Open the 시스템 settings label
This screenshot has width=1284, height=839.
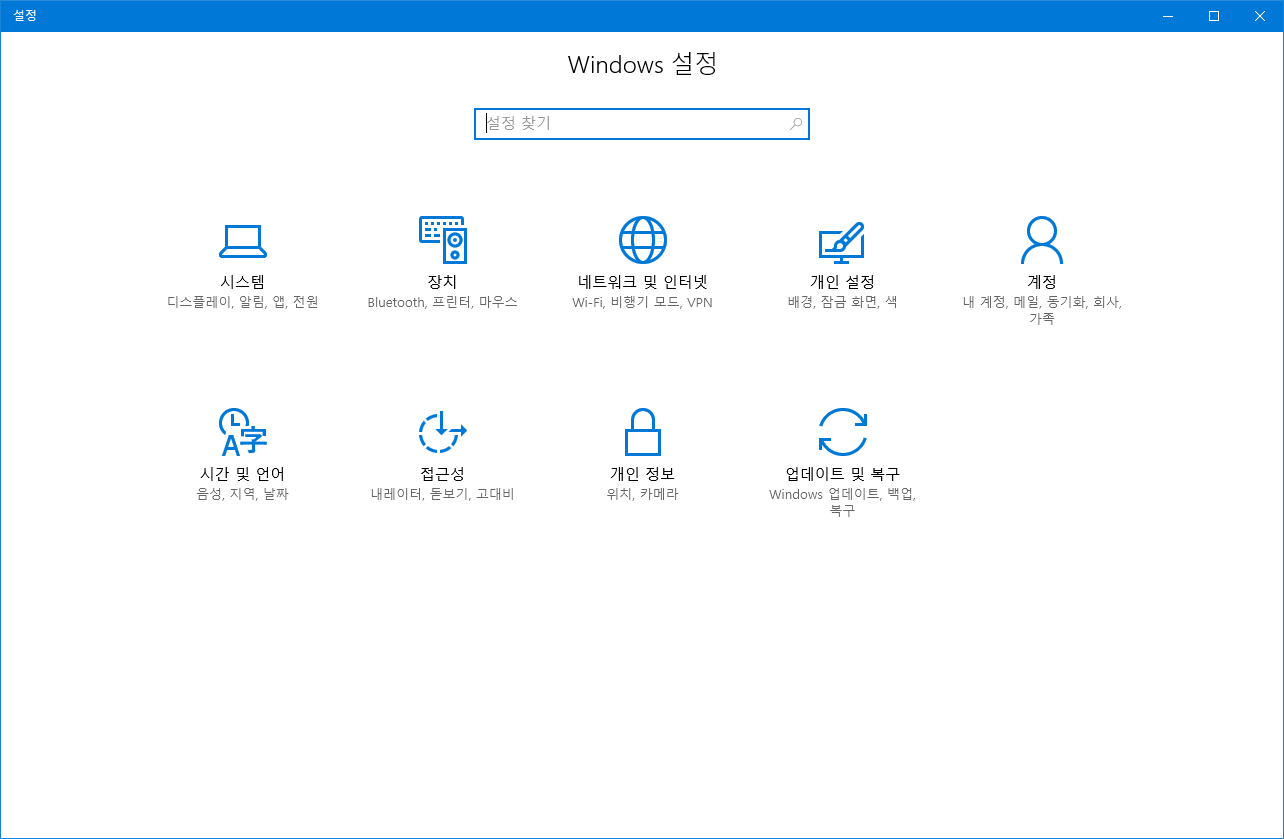pos(242,282)
